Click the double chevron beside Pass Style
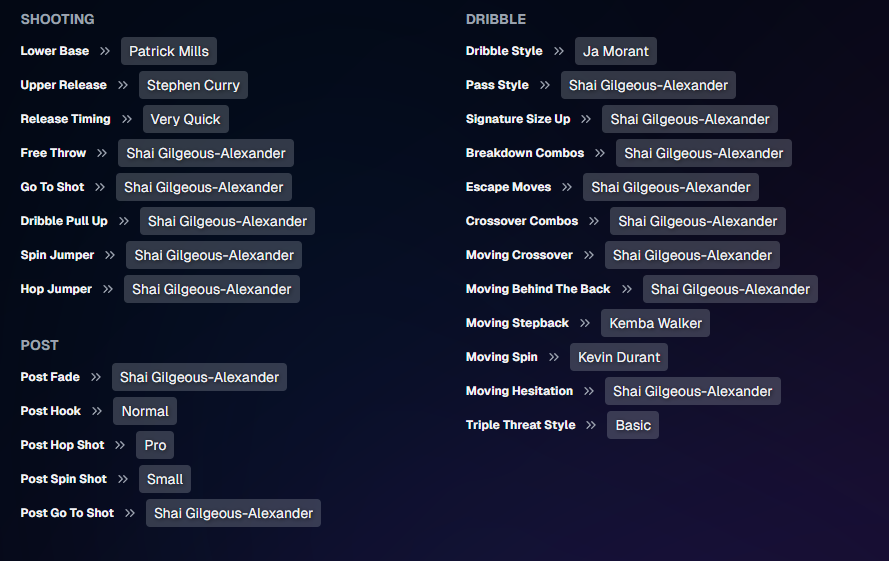The height and width of the screenshot is (561, 889). click(545, 85)
